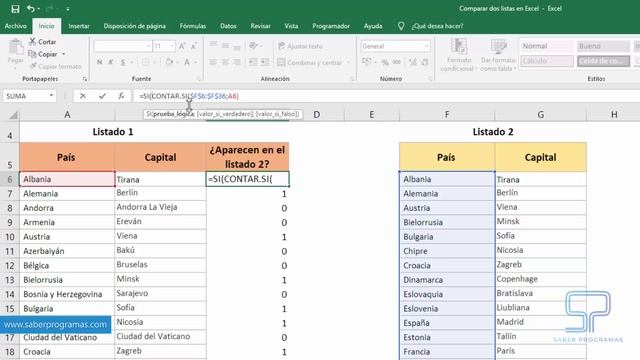Screen dimensions: 640x360
Task: Click cell Copenhage in Listado 2
Action: 540,279
